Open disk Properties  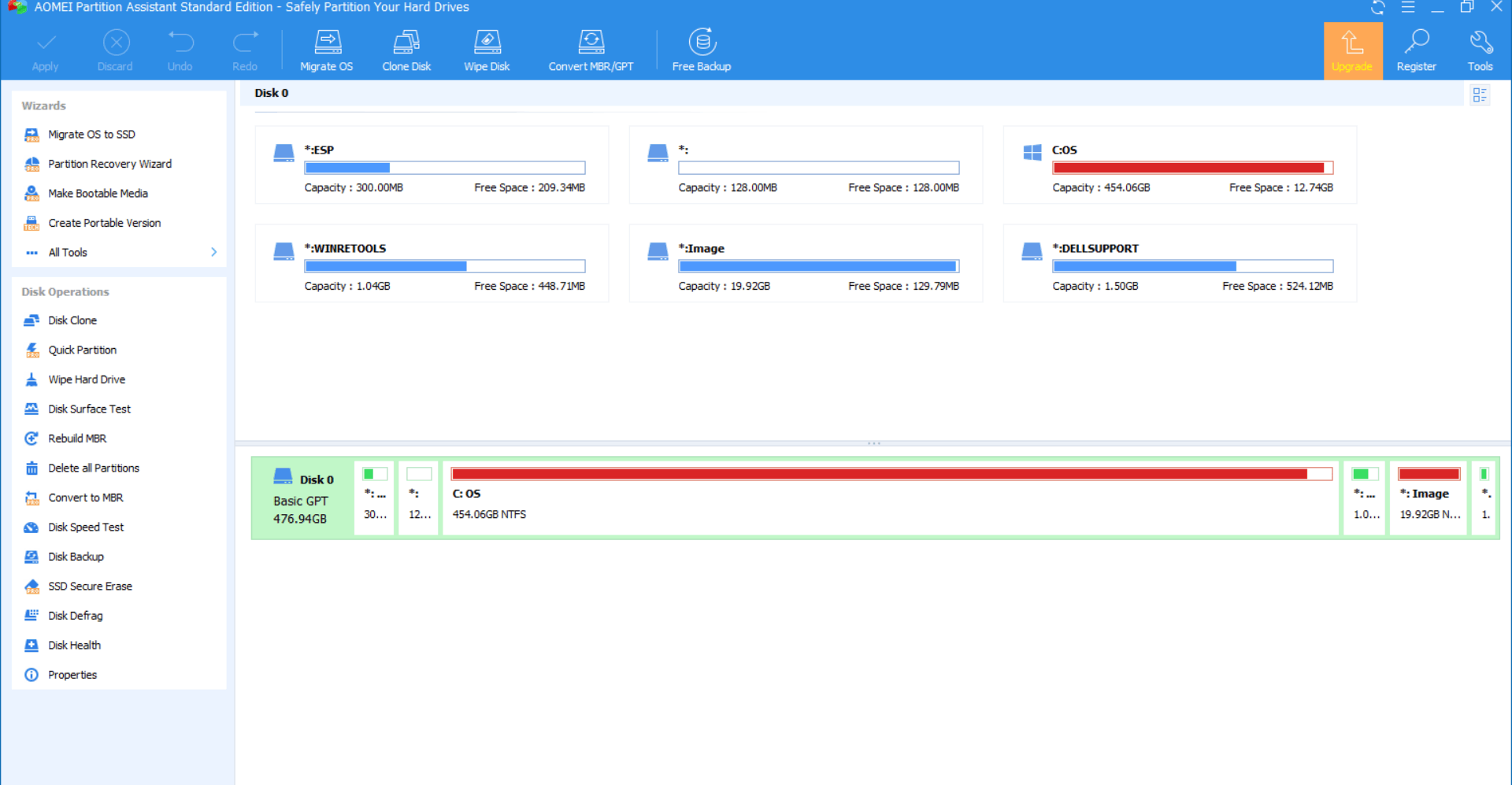[72, 675]
